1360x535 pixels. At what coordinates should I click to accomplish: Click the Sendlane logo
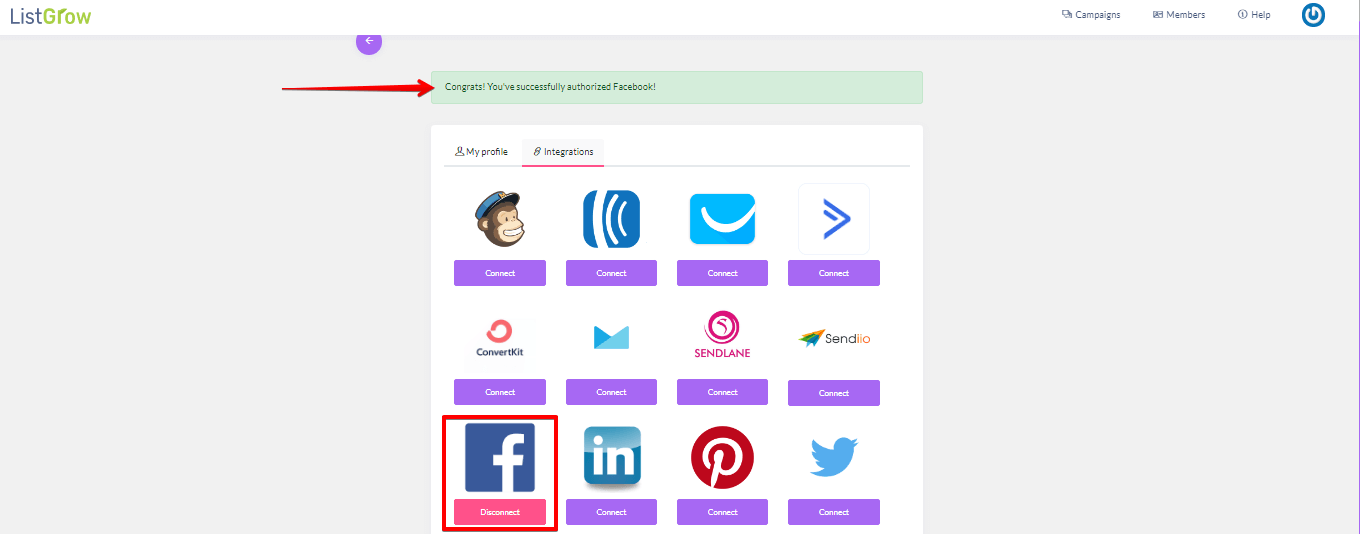(722, 335)
